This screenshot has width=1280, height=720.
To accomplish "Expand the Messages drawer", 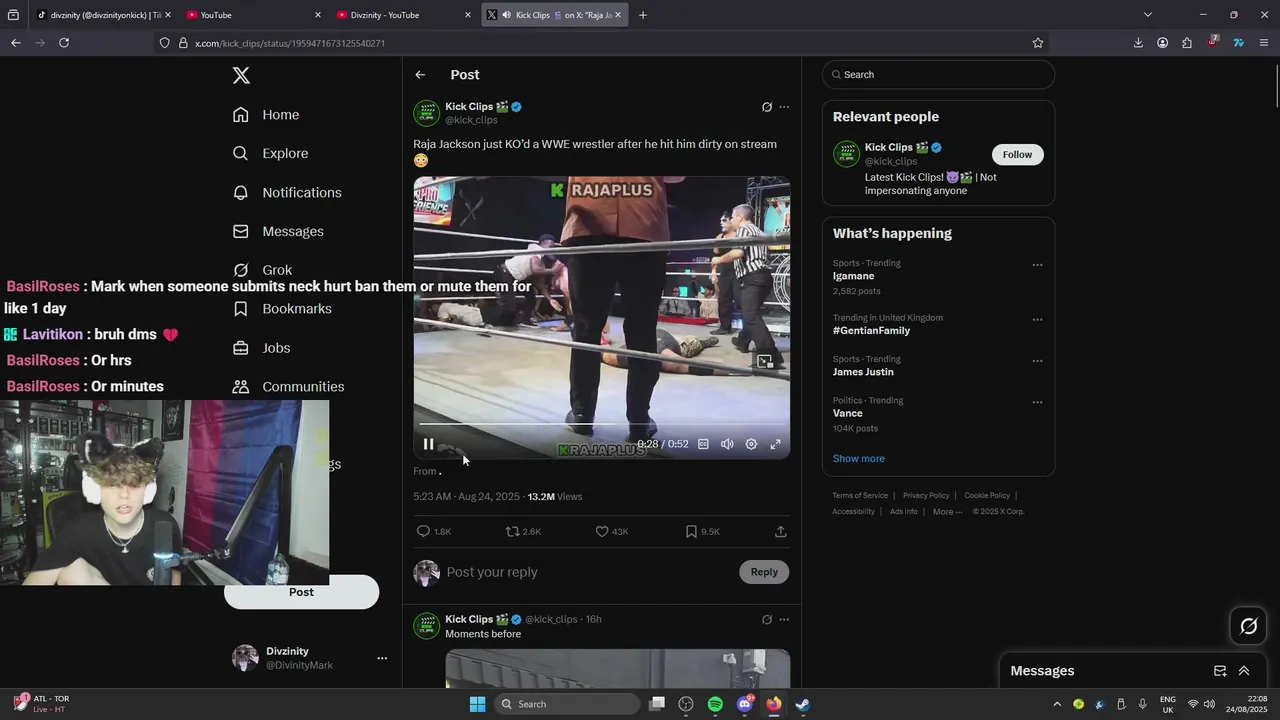I will (1244, 671).
